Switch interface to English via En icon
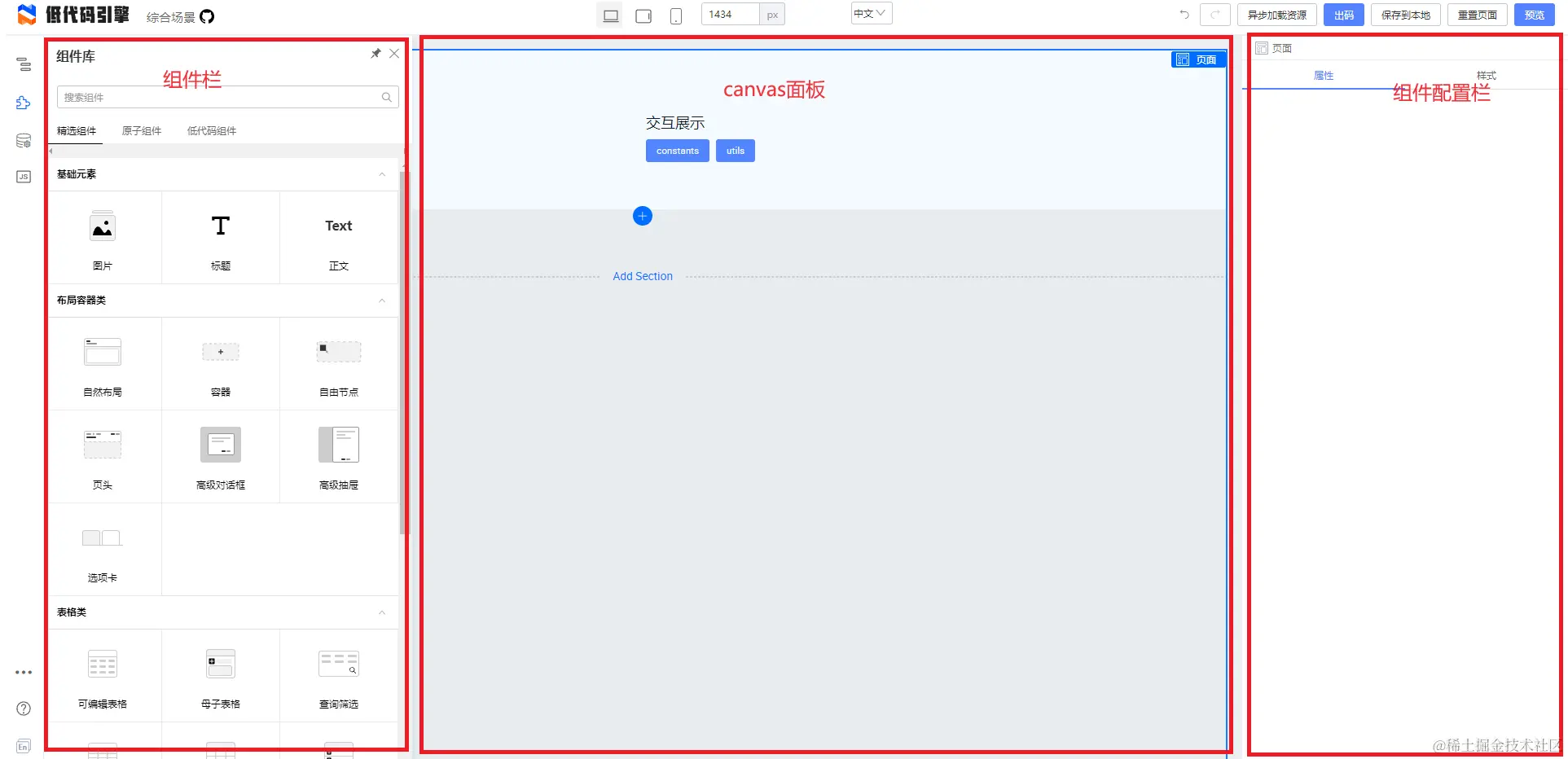 pos(23,745)
